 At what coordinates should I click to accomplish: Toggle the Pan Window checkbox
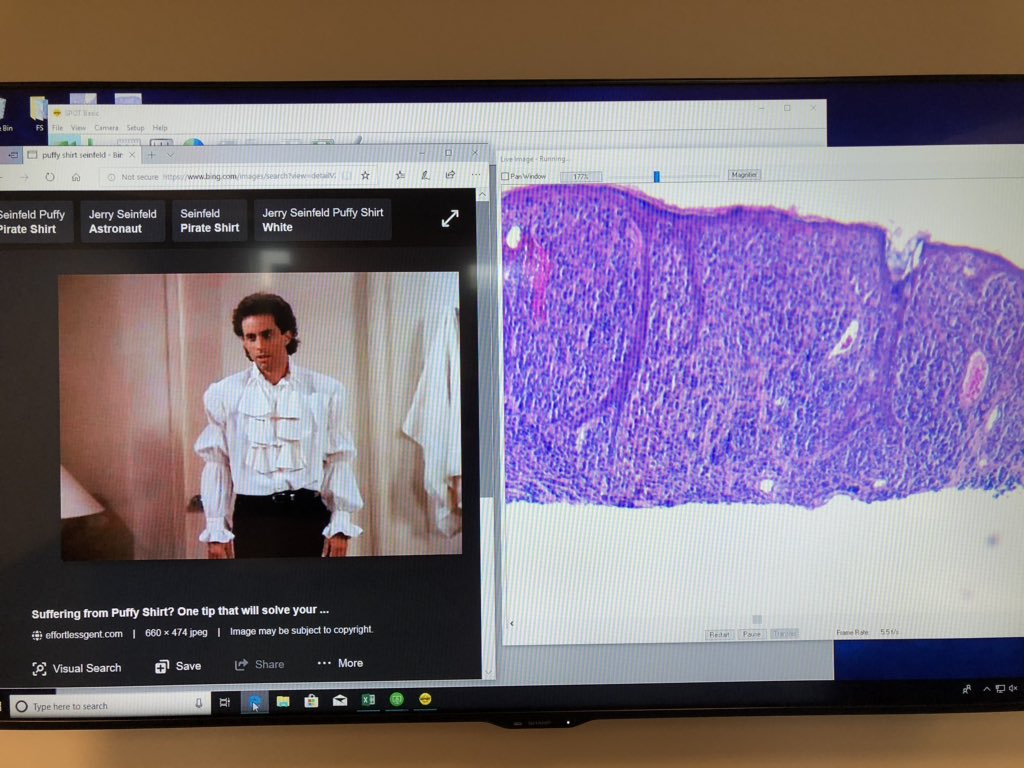pos(505,176)
